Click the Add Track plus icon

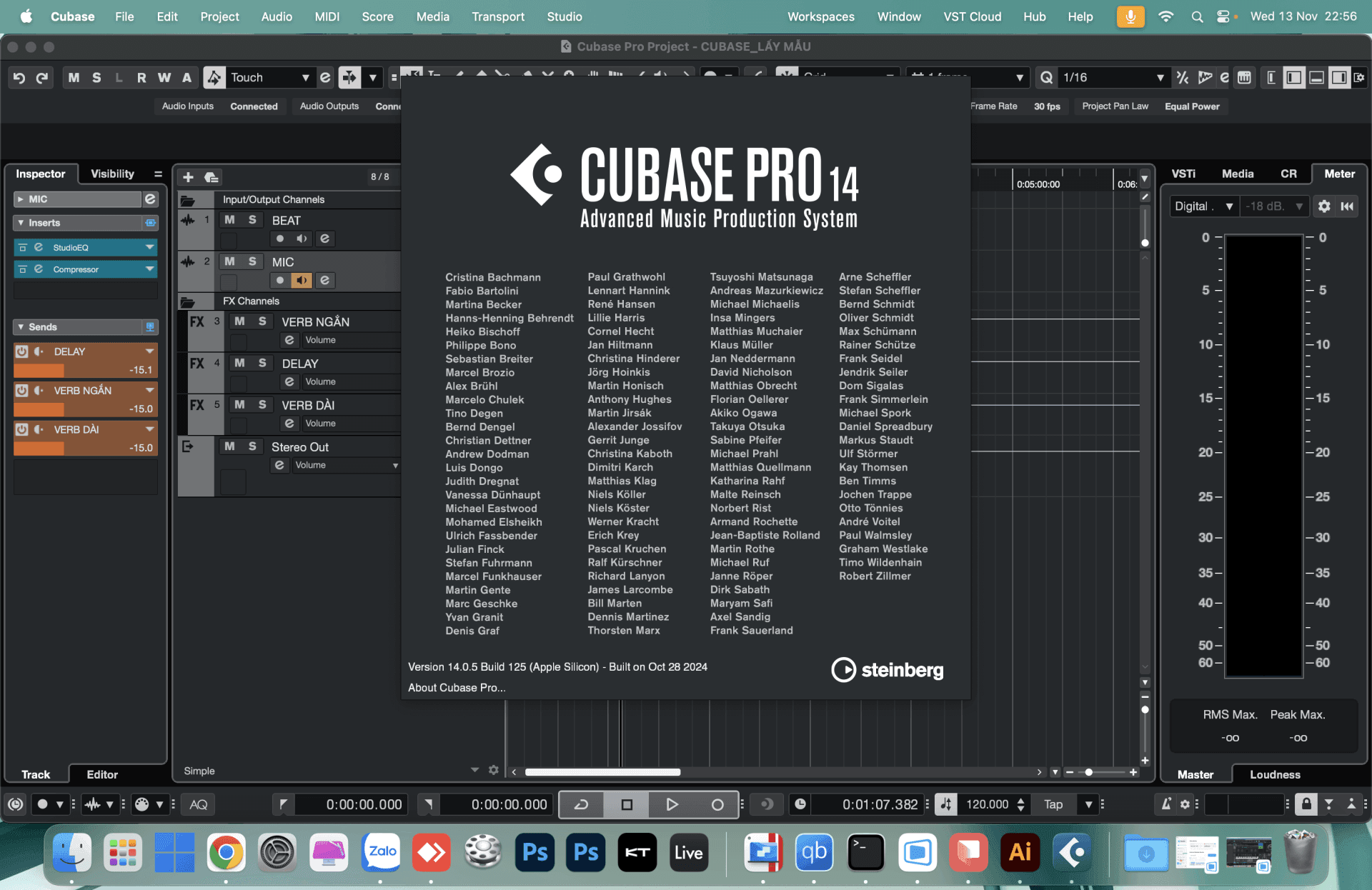coord(188,177)
